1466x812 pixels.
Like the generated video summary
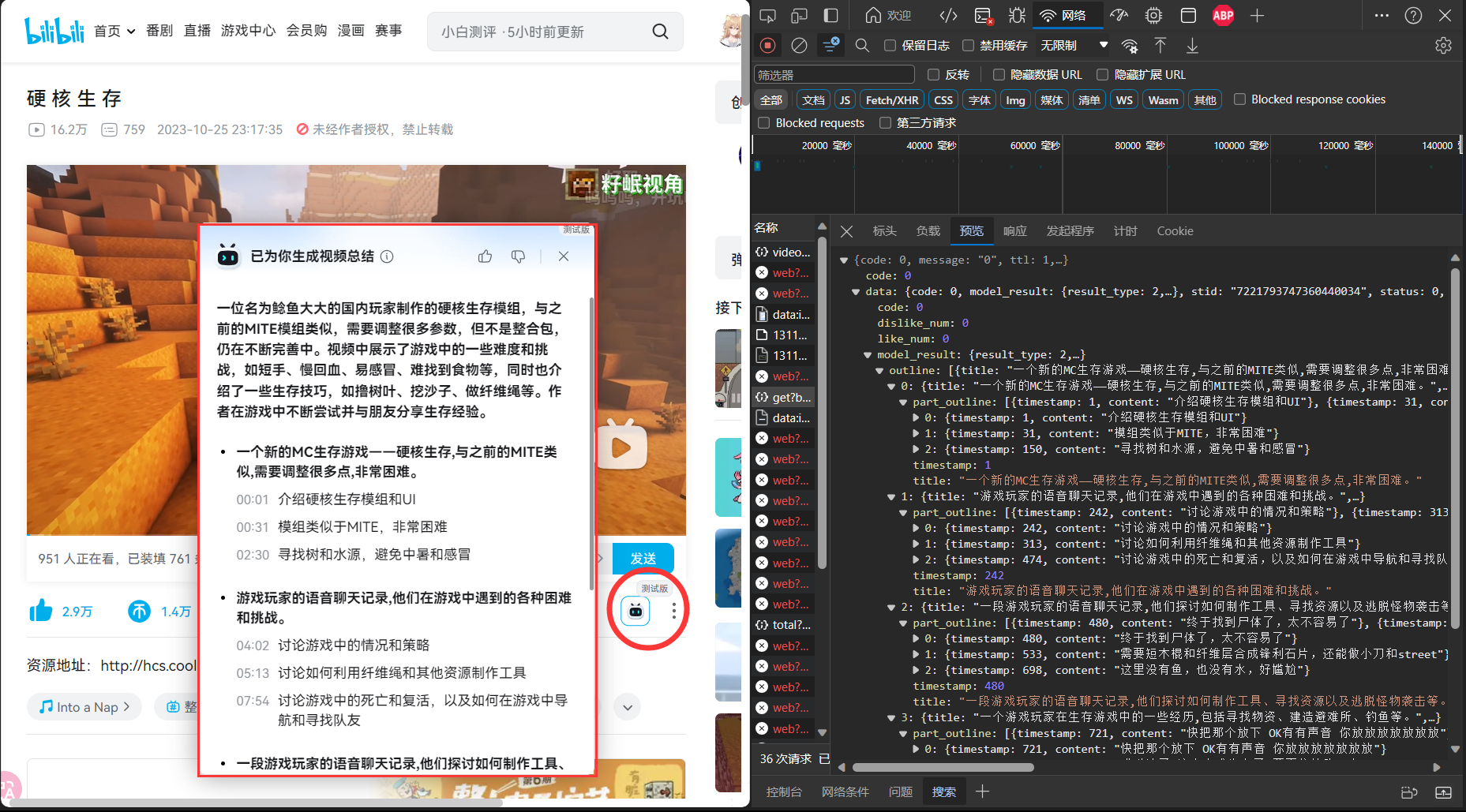click(485, 256)
